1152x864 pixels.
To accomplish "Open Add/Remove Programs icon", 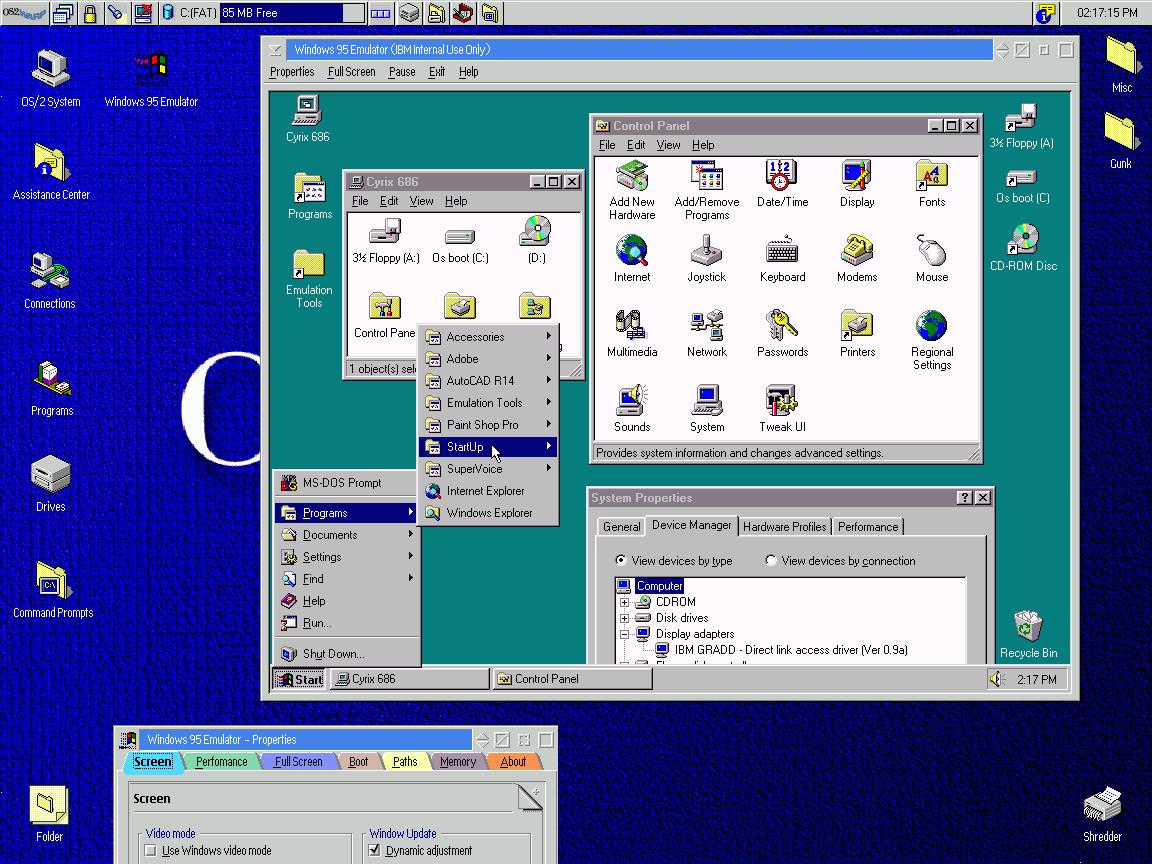I will click(707, 190).
